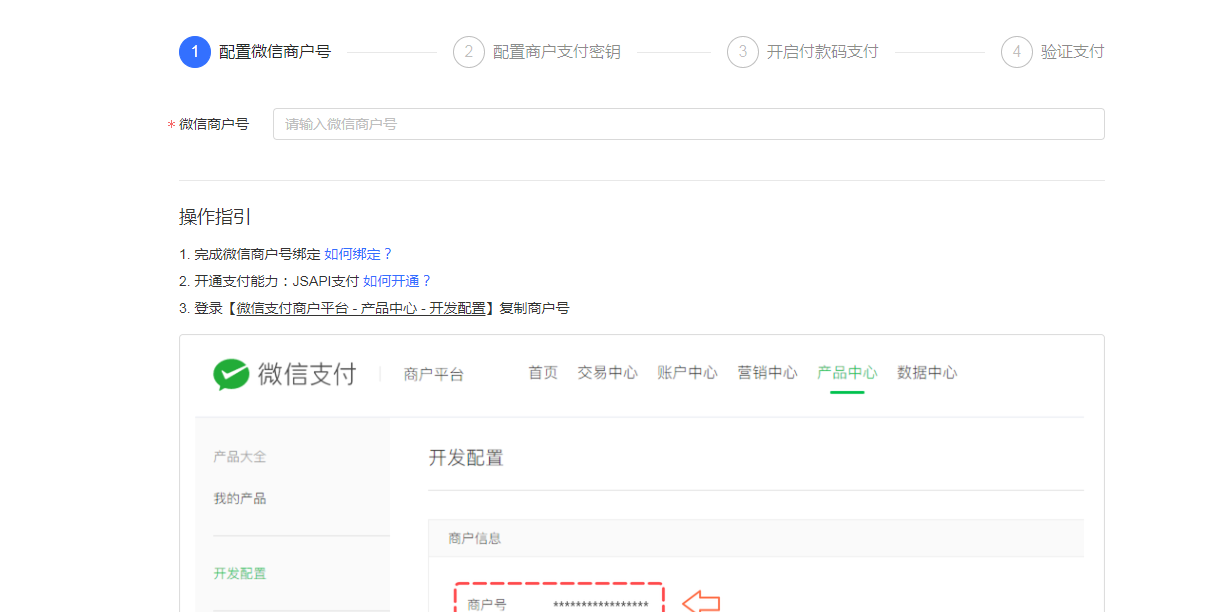Open the 如何绑定？ help link
The image size is (1212, 612).
(358, 254)
